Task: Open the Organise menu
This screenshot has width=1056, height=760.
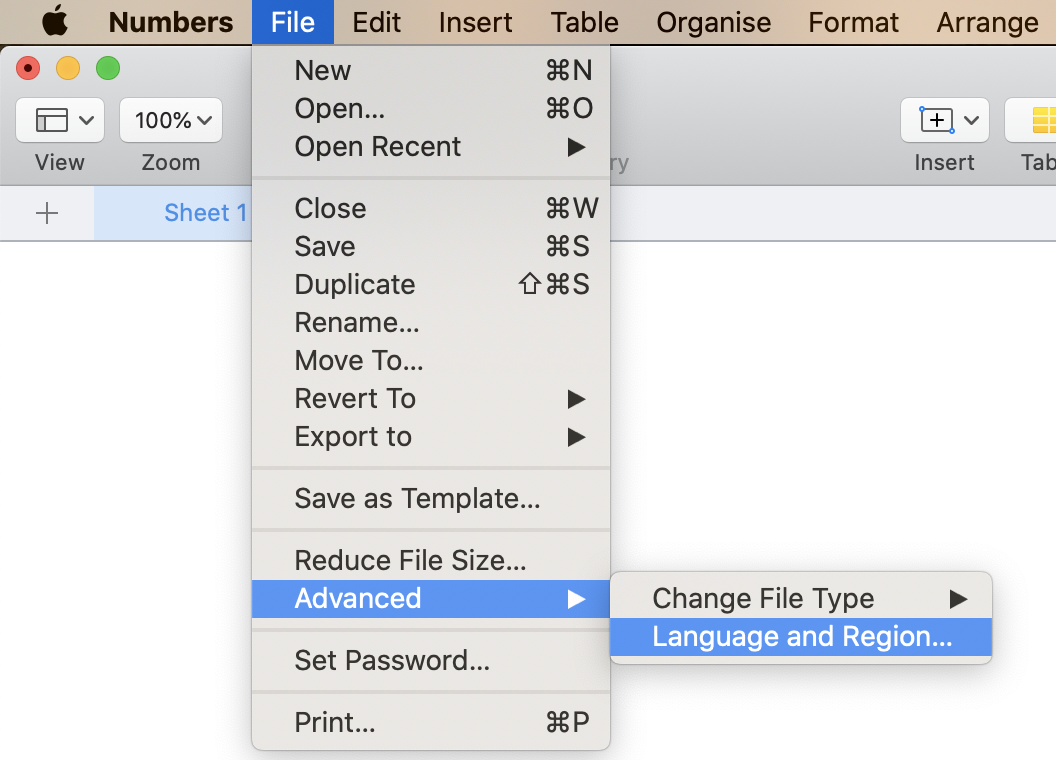Action: coord(713,22)
